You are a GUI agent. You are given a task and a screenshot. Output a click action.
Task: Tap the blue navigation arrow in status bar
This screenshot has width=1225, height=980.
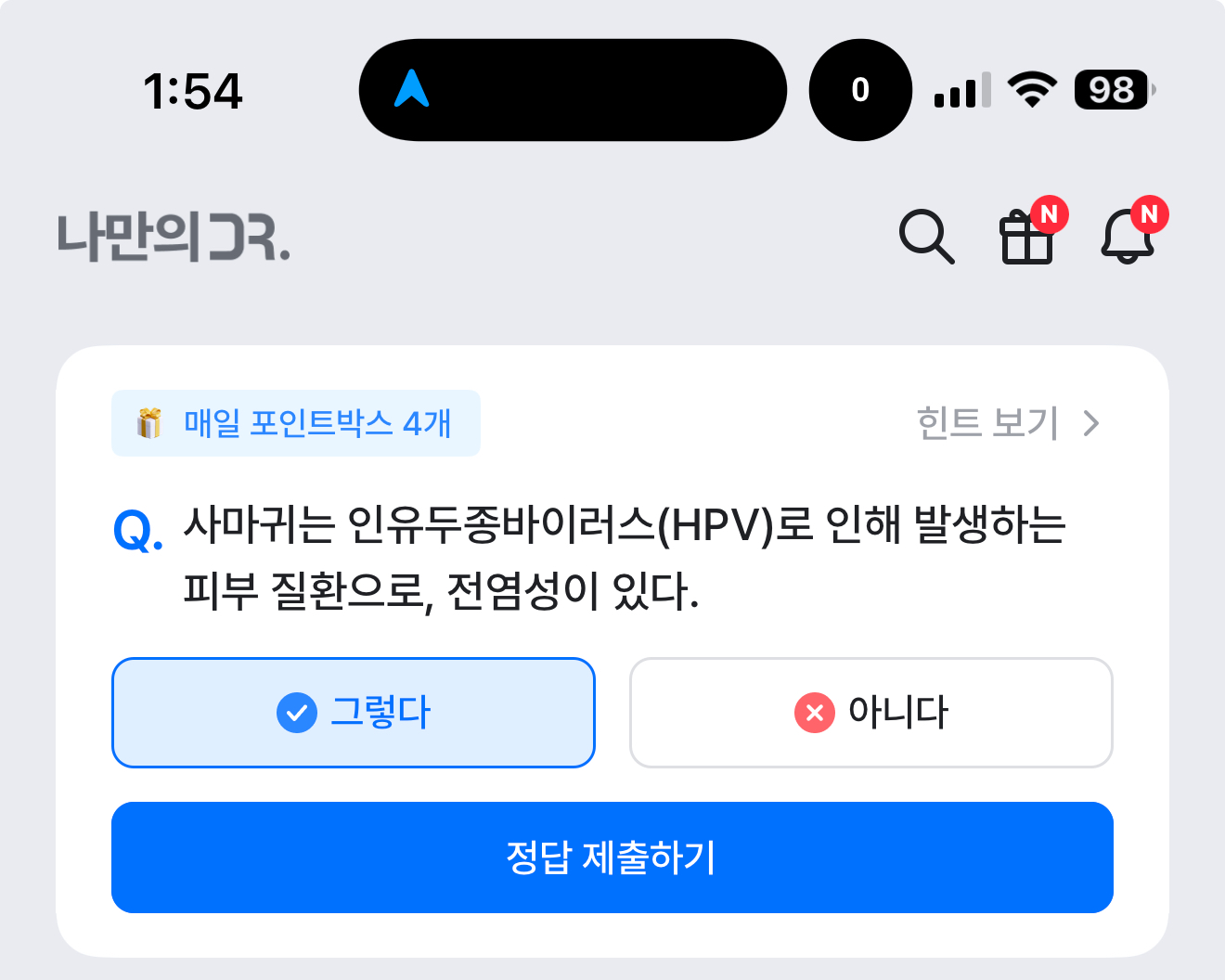[412, 89]
